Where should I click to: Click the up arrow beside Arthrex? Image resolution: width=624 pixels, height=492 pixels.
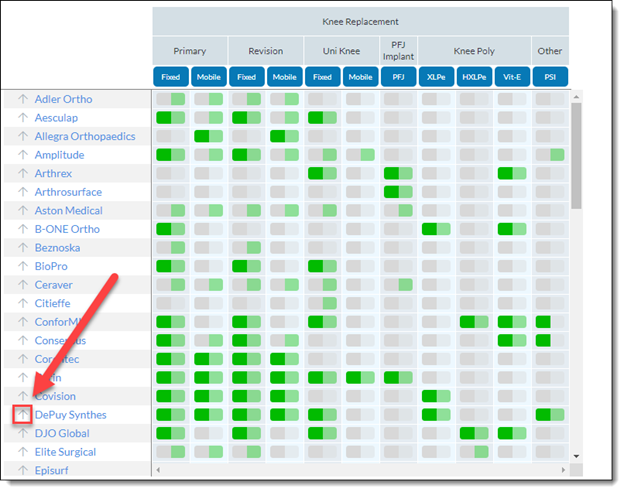(x=23, y=174)
